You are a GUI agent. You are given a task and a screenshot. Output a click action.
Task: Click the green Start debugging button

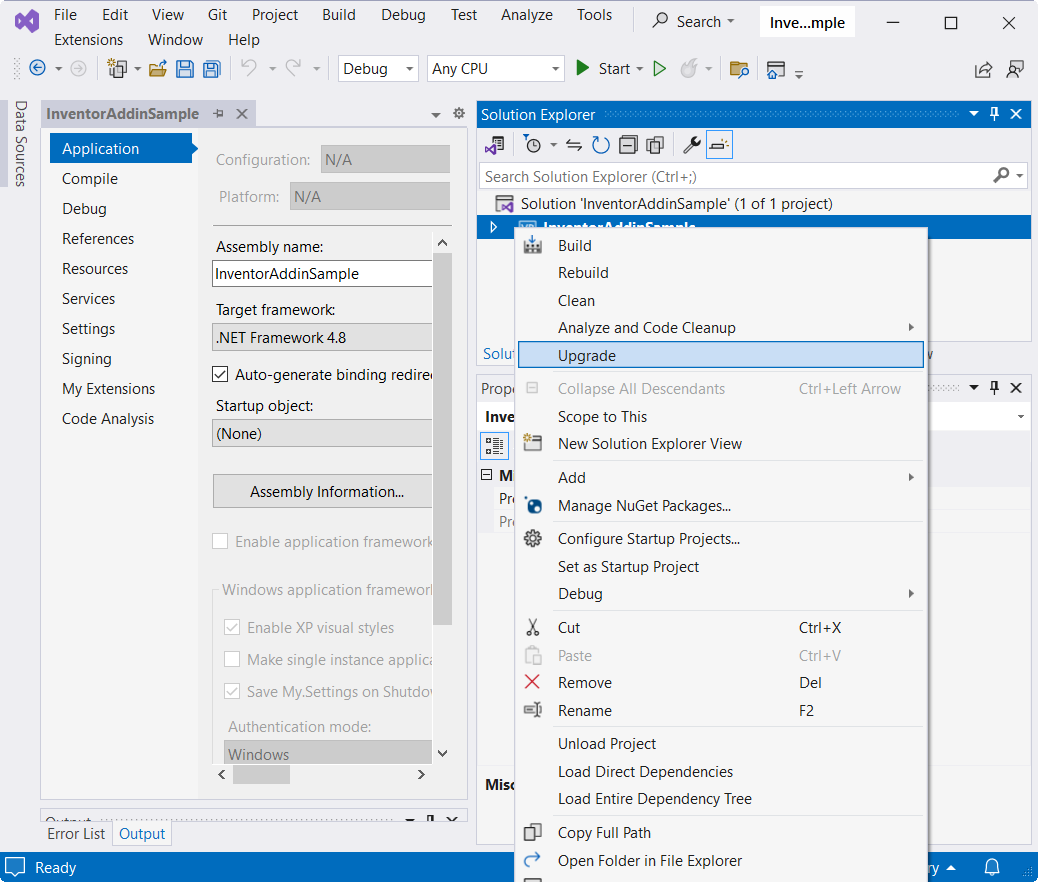pyautogui.click(x=583, y=68)
